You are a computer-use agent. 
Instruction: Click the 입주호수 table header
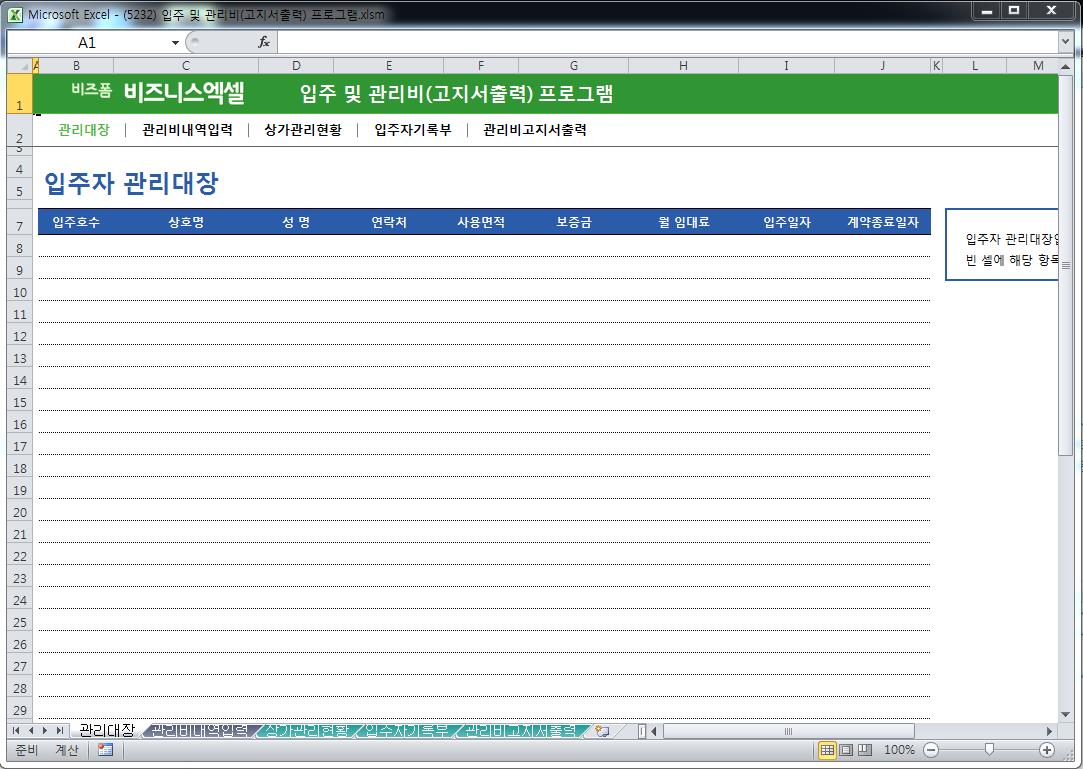coord(76,222)
